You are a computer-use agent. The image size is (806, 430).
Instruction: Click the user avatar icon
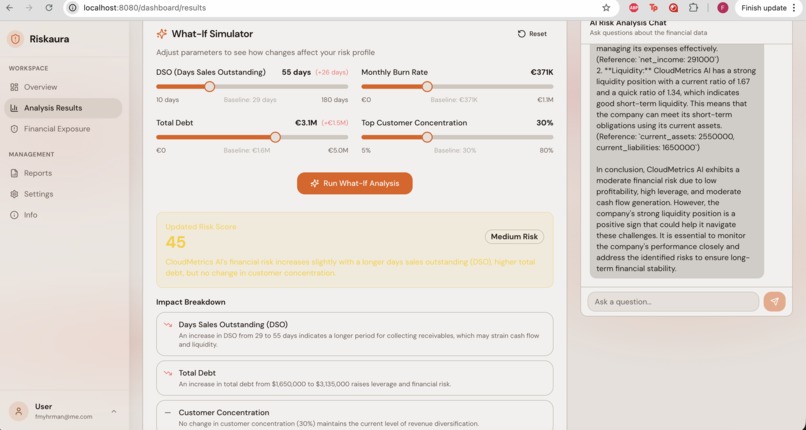pos(19,411)
